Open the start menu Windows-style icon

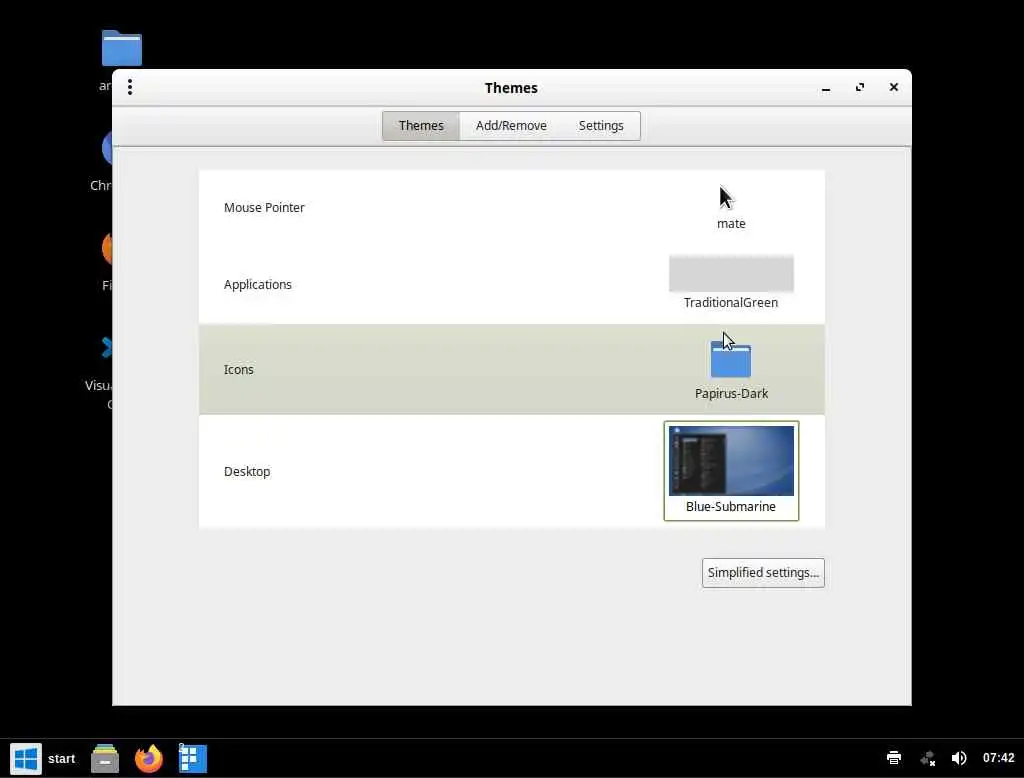(x=26, y=758)
